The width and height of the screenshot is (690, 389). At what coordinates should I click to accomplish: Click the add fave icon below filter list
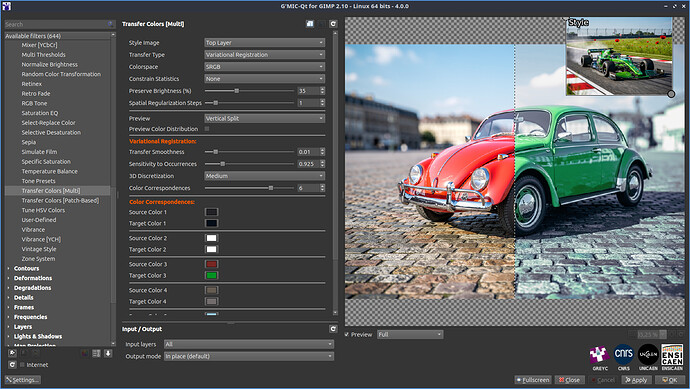click(12, 353)
